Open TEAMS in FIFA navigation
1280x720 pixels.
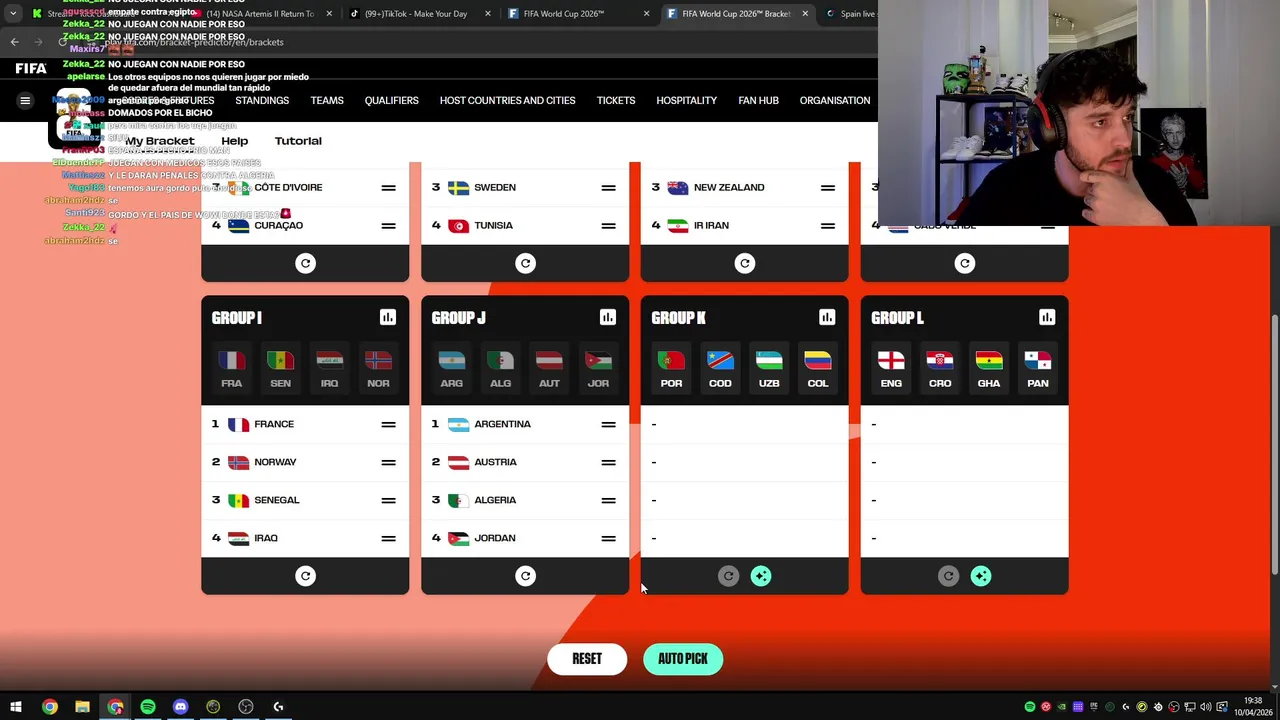pos(327,100)
